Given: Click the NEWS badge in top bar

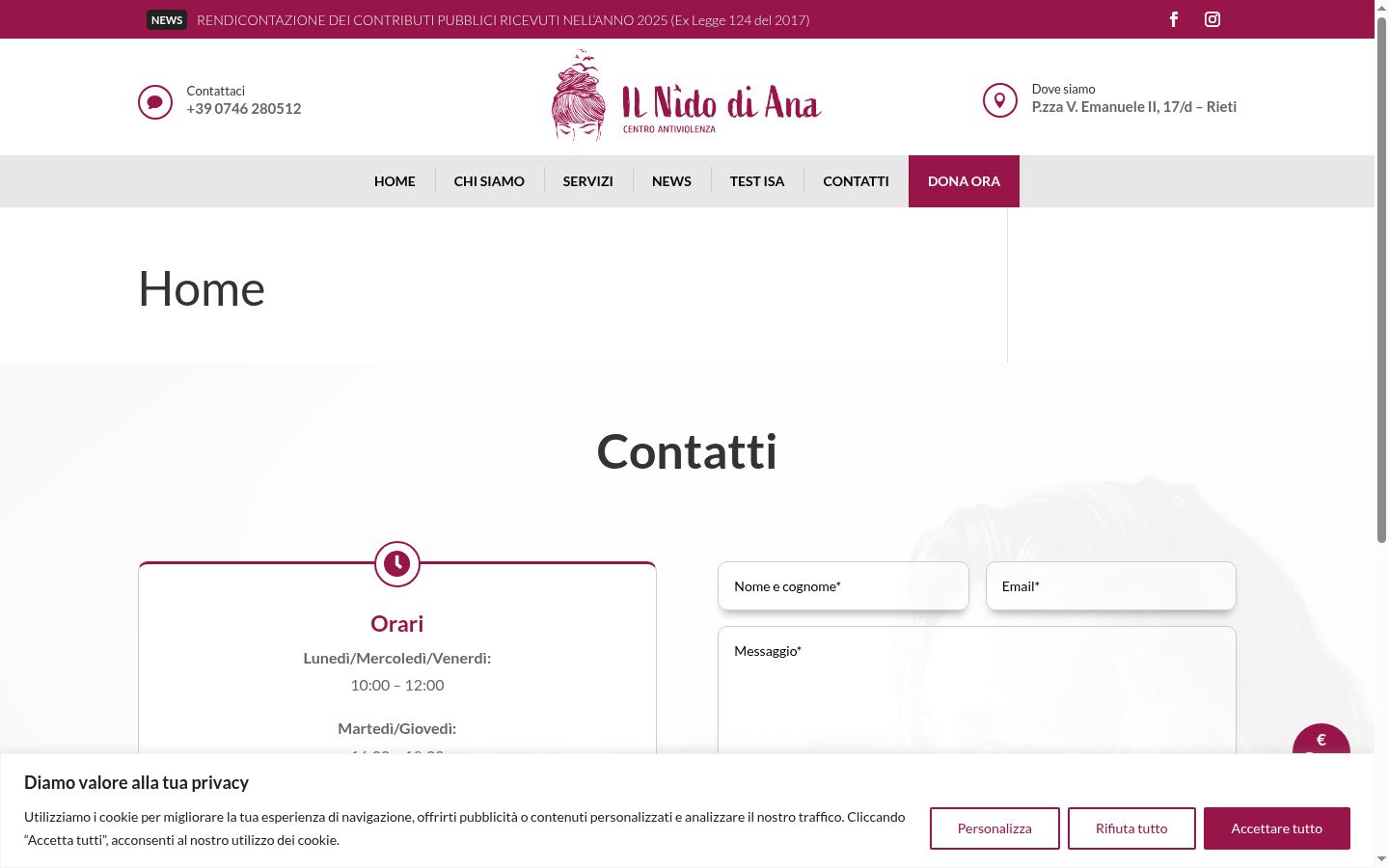Looking at the screenshot, I should [x=167, y=20].
